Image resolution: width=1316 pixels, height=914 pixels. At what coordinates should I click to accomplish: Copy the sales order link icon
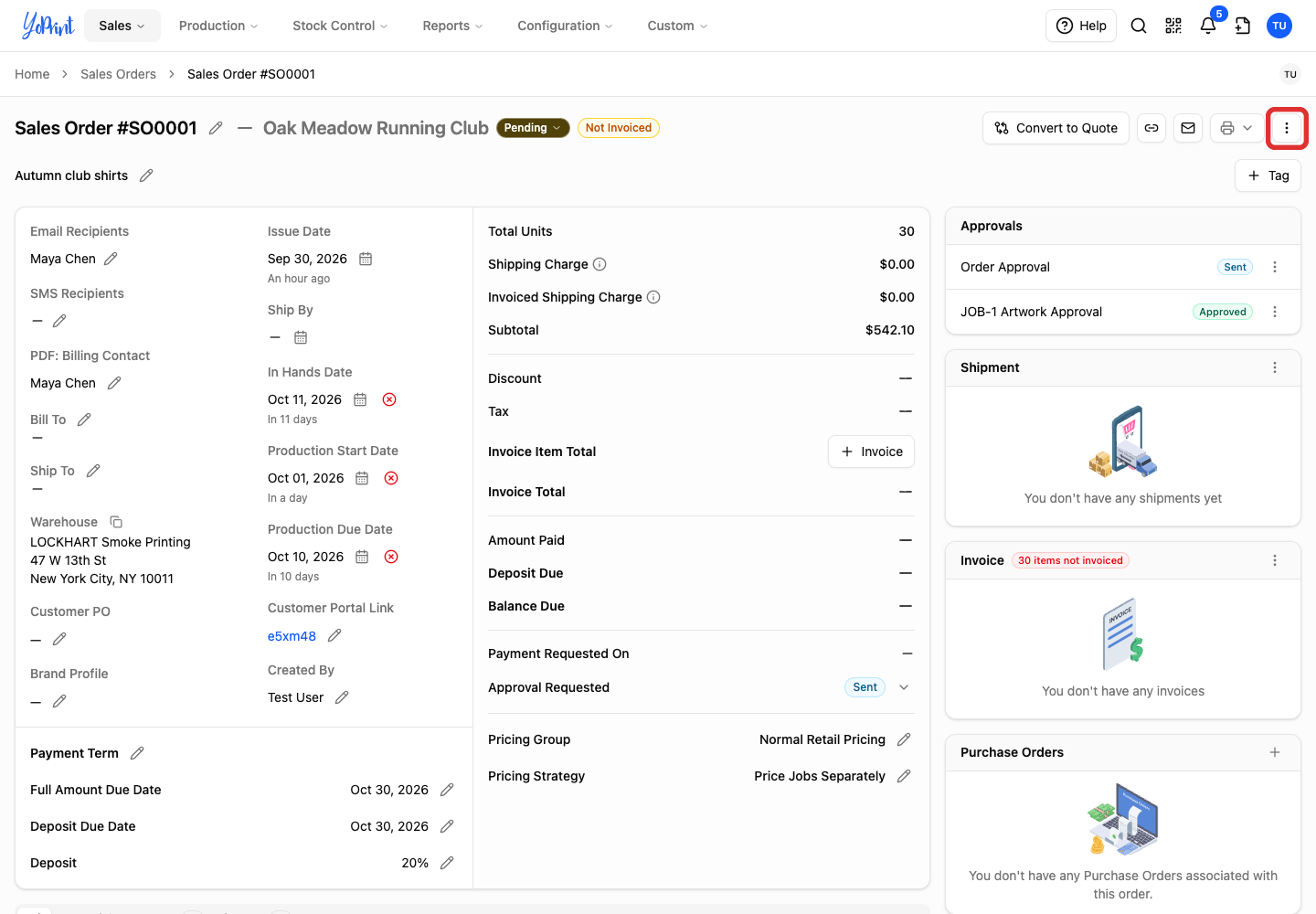click(x=1151, y=128)
